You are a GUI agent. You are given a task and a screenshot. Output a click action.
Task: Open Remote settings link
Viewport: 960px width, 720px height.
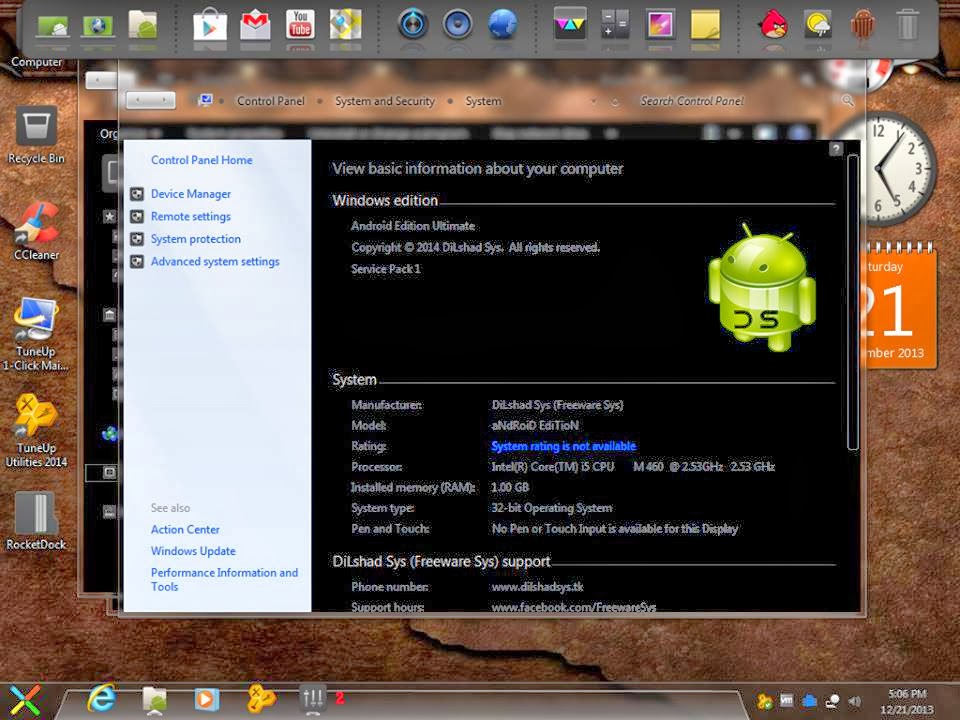pos(190,217)
